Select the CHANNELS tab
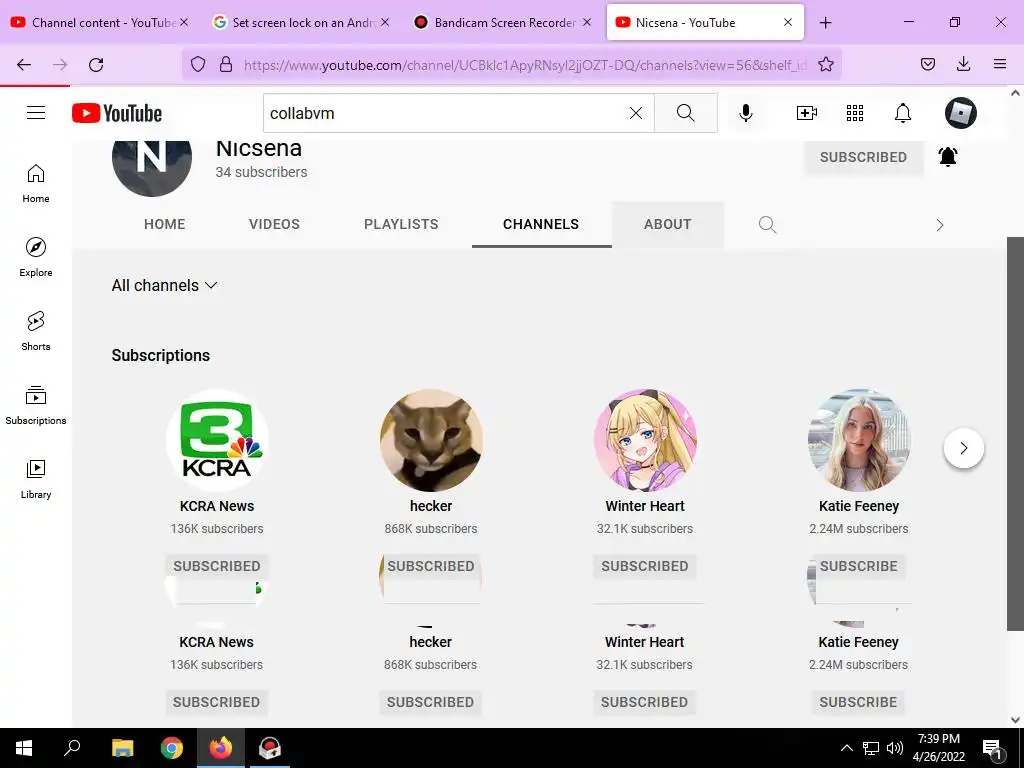1024x768 pixels. [541, 224]
